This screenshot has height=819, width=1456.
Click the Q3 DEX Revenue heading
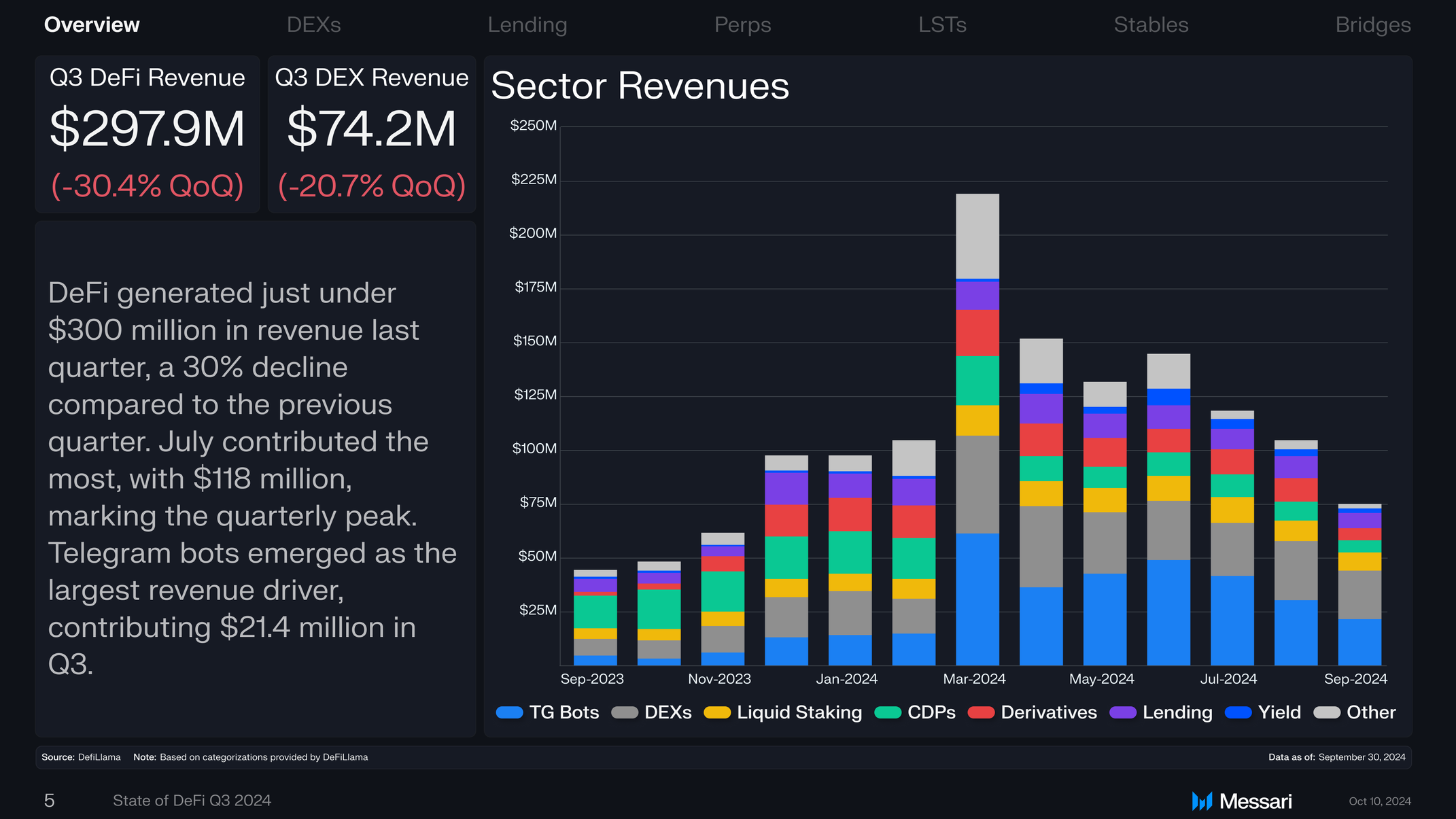[372, 78]
